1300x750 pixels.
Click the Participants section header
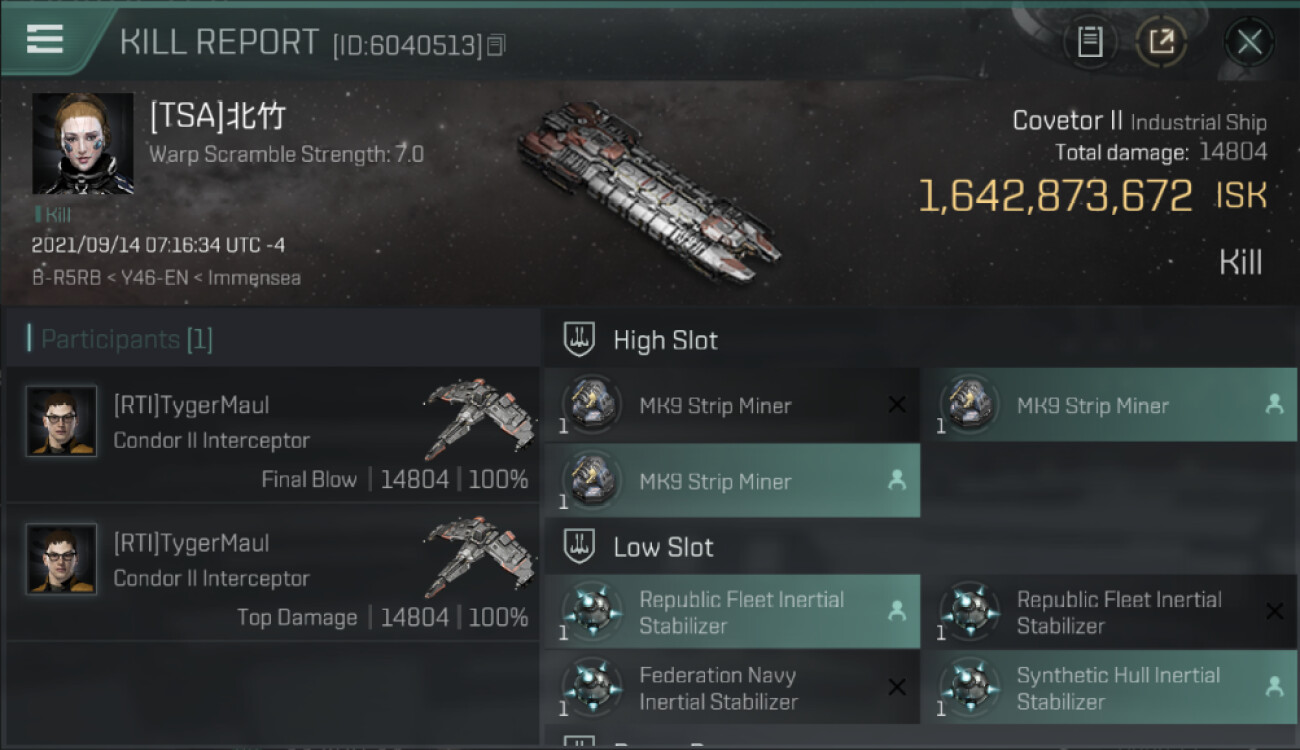click(x=126, y=340)
